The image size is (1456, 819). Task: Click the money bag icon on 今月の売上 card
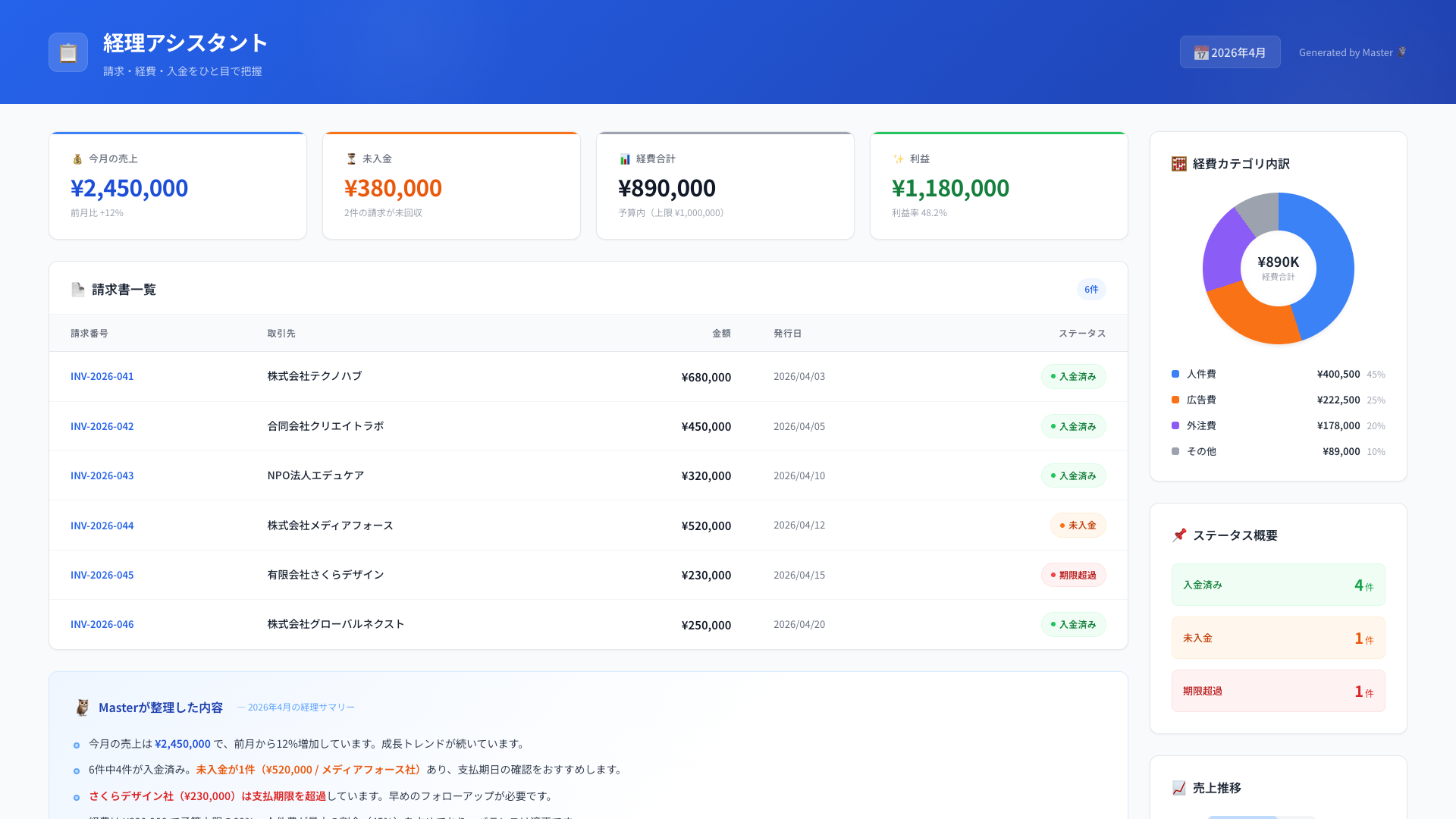pyautogui.click(x=77, y=158)
